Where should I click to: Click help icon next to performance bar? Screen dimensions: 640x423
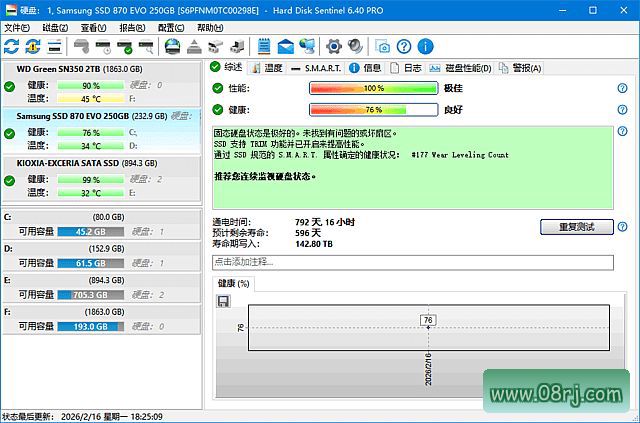622,89
